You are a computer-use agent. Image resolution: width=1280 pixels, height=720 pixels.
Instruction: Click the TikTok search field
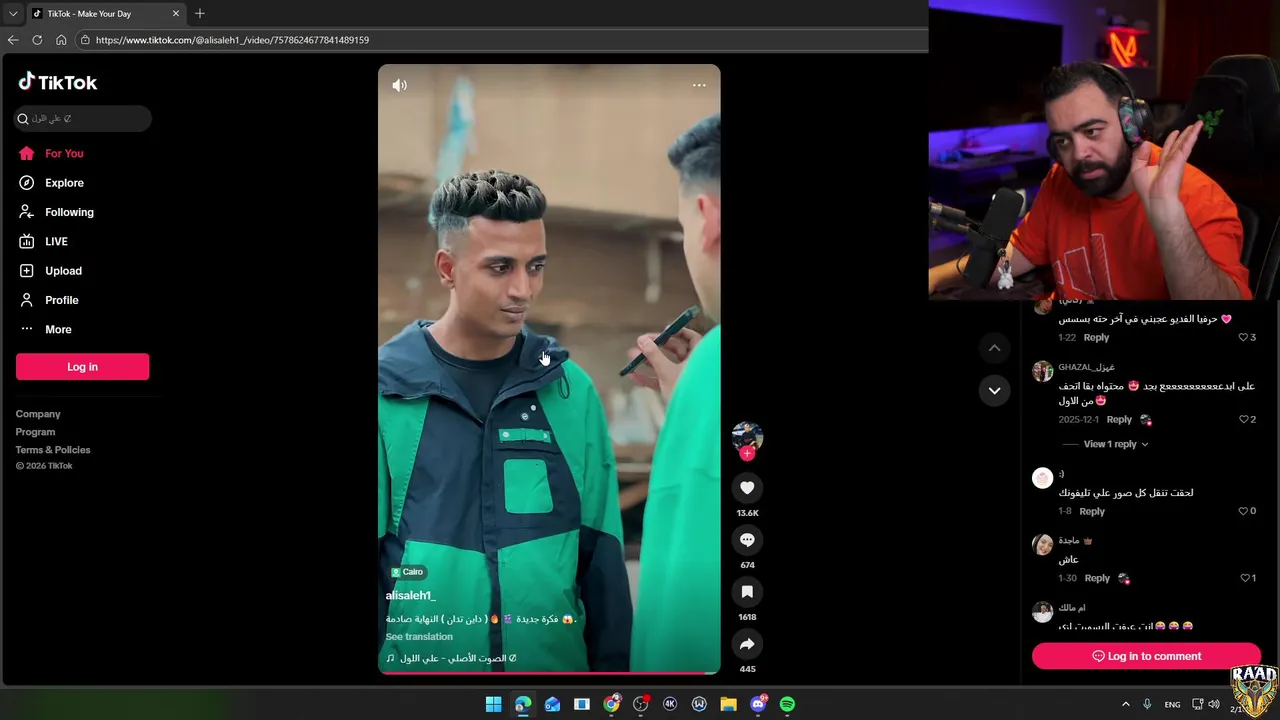coord(83,118)
